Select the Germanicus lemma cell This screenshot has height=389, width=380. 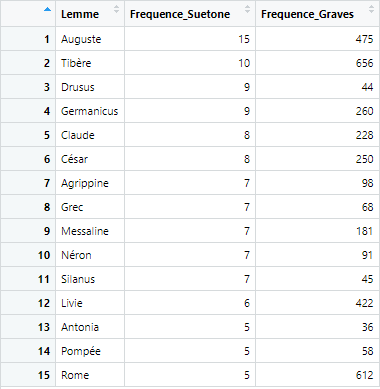click(90, 111)
